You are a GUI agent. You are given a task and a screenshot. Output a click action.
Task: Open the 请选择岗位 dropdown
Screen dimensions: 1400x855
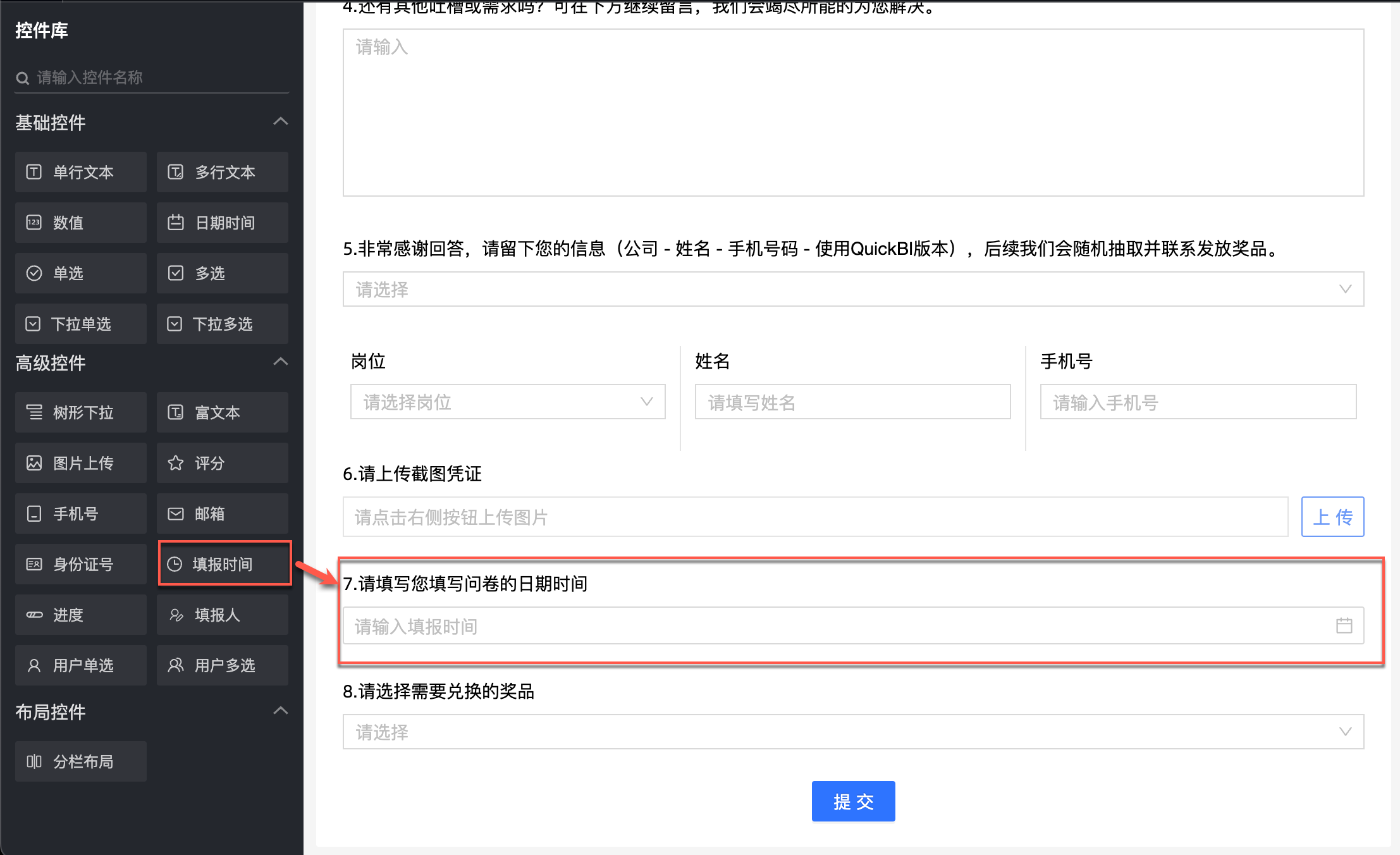pos(507,402)
